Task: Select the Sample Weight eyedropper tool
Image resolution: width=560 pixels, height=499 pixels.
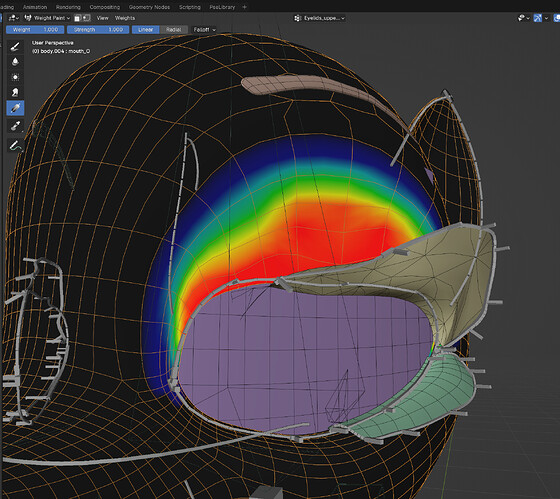Action: 15,126
